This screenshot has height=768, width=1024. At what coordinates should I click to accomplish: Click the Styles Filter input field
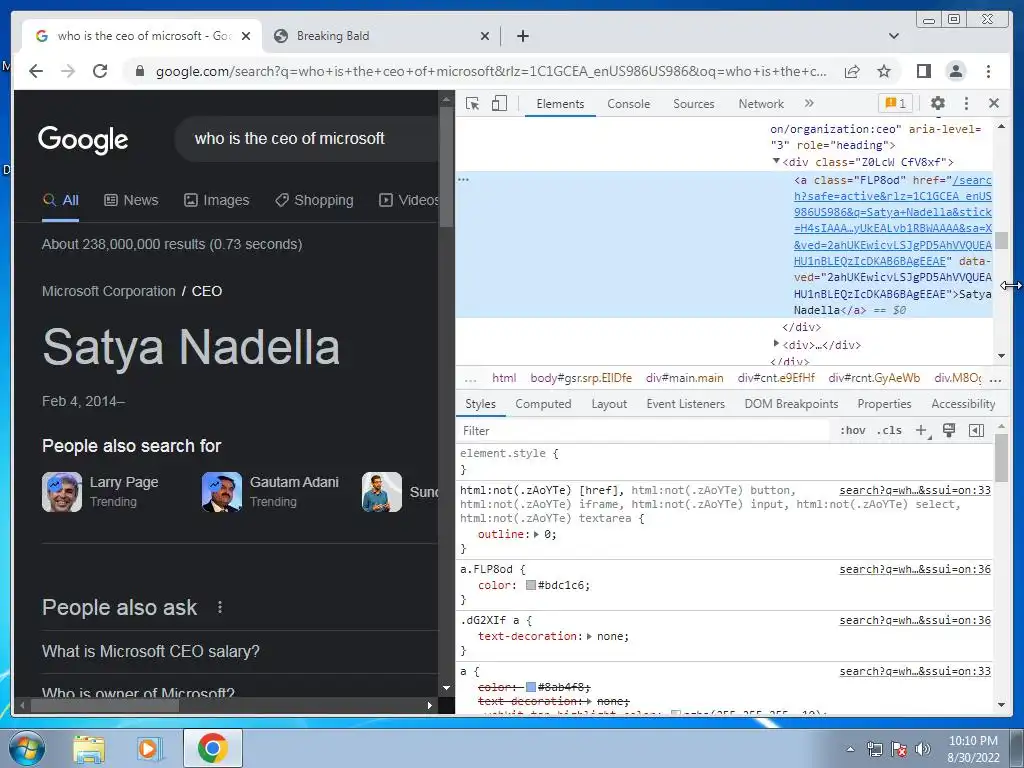click(643, 431)
